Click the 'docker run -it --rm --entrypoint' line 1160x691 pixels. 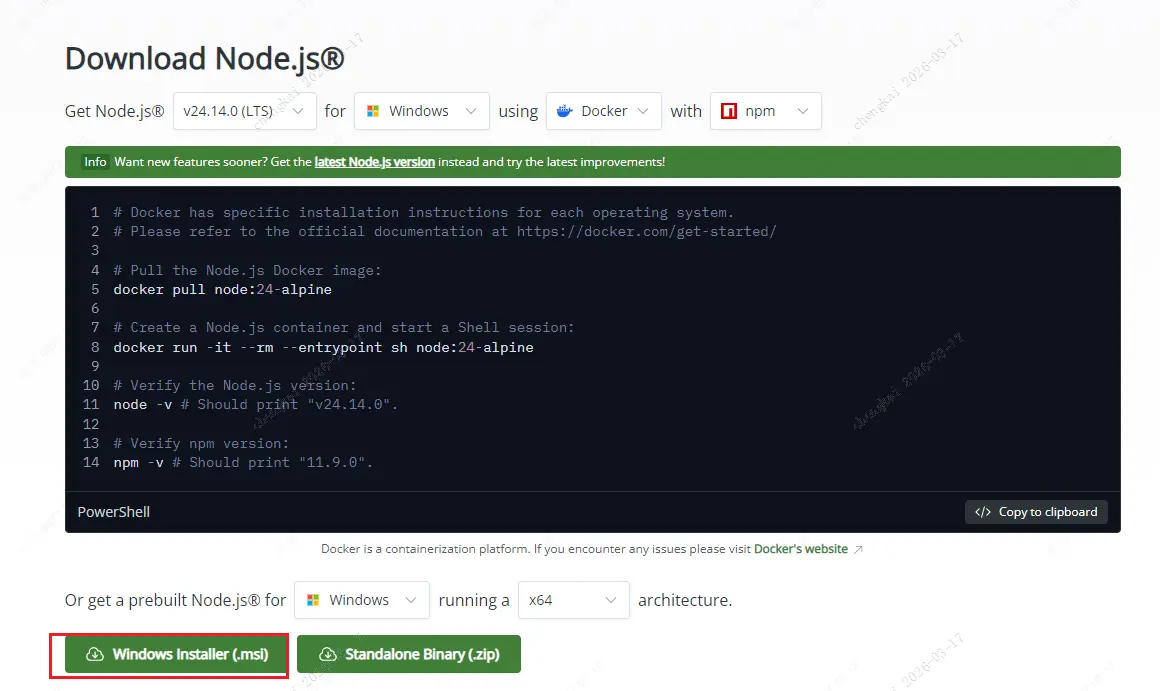pyautogui.click(x=323, y=347)
